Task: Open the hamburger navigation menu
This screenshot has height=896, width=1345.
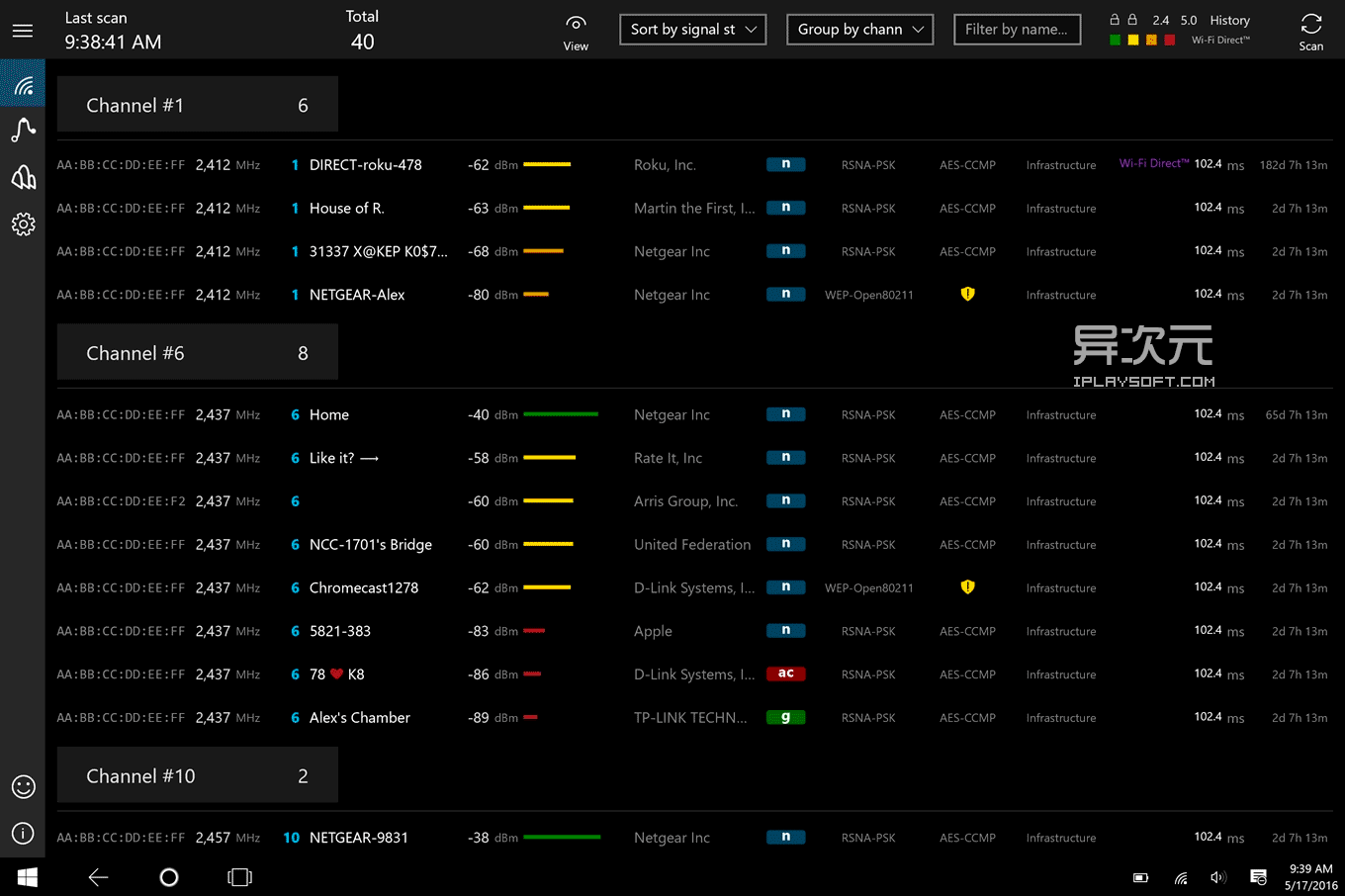Action: 23,31
